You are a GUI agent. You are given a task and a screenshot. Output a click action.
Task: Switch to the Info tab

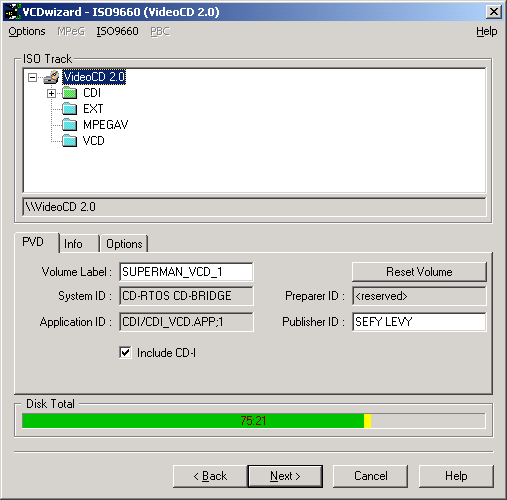pyautogui.click(x=79, y=244)
